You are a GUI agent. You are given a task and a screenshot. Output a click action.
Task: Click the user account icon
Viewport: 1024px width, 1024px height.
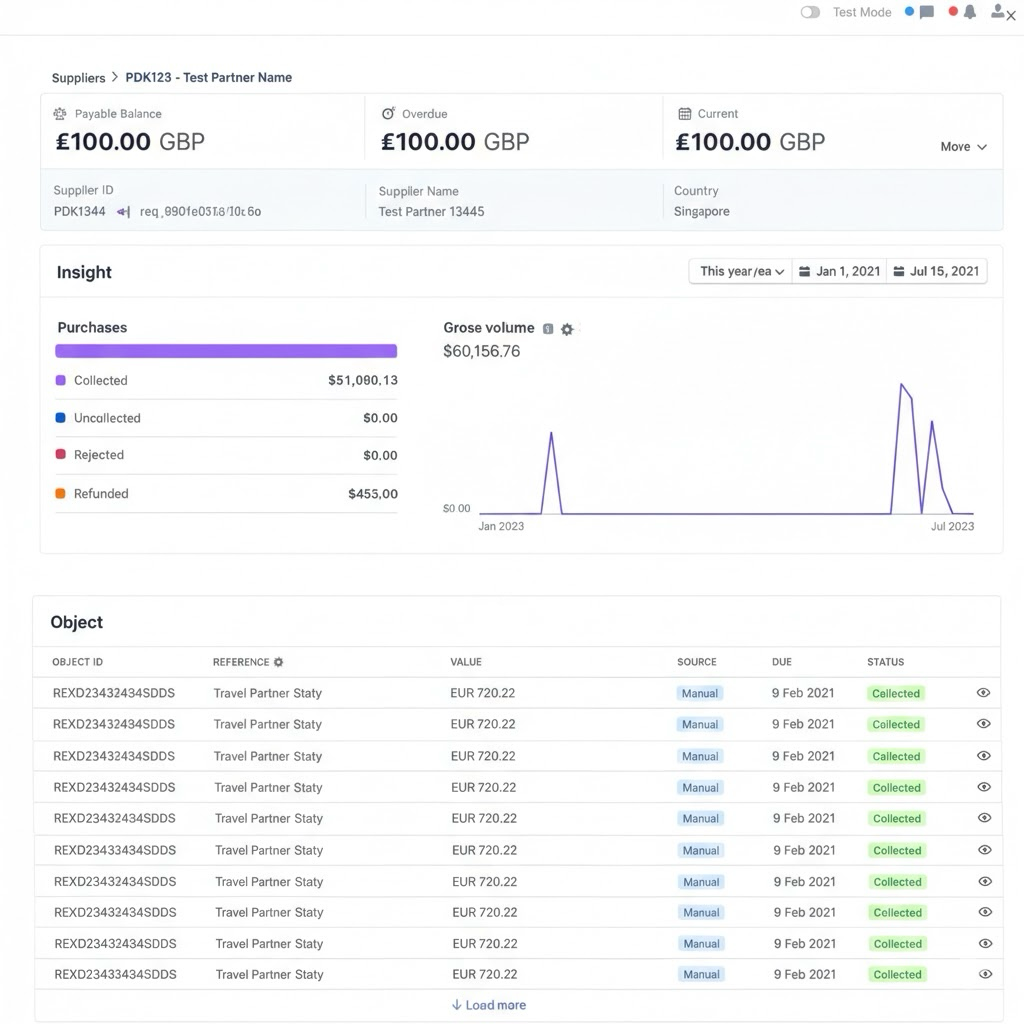(998, 12)
